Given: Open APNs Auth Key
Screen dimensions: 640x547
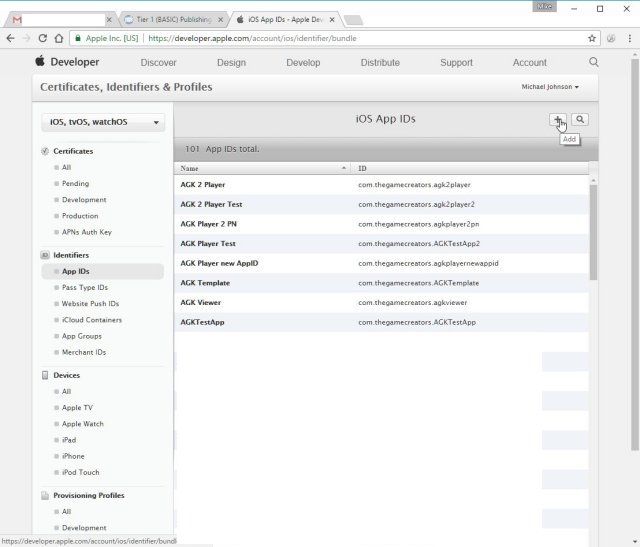Looking at the screenshot, I should click(x=87, y=232).
